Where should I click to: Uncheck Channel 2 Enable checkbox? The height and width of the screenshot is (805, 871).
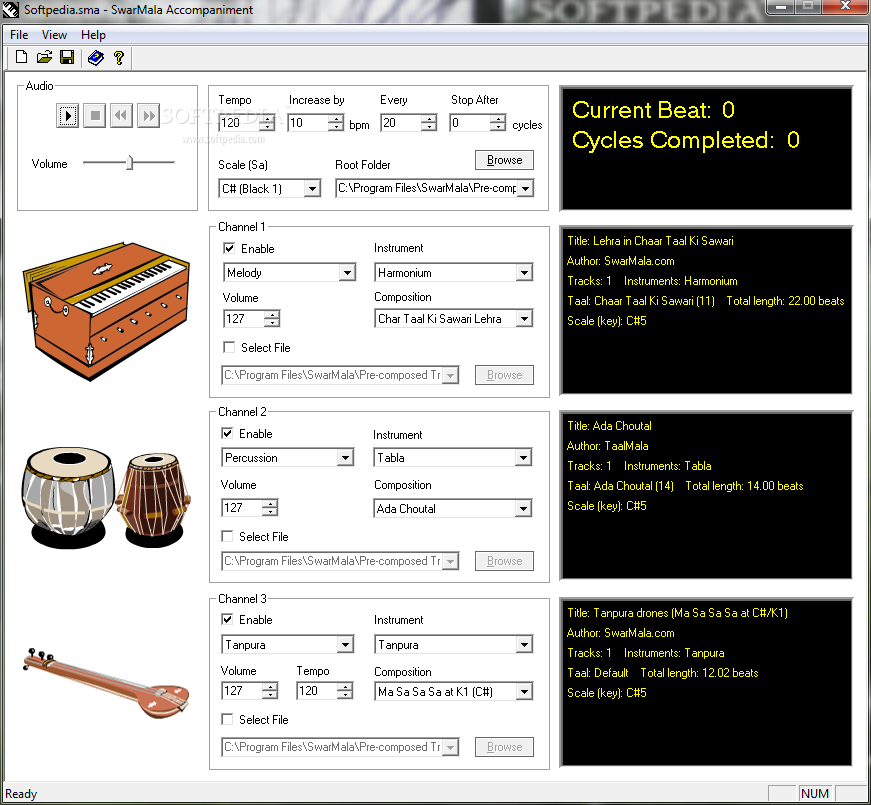click(x=227, y=433)
